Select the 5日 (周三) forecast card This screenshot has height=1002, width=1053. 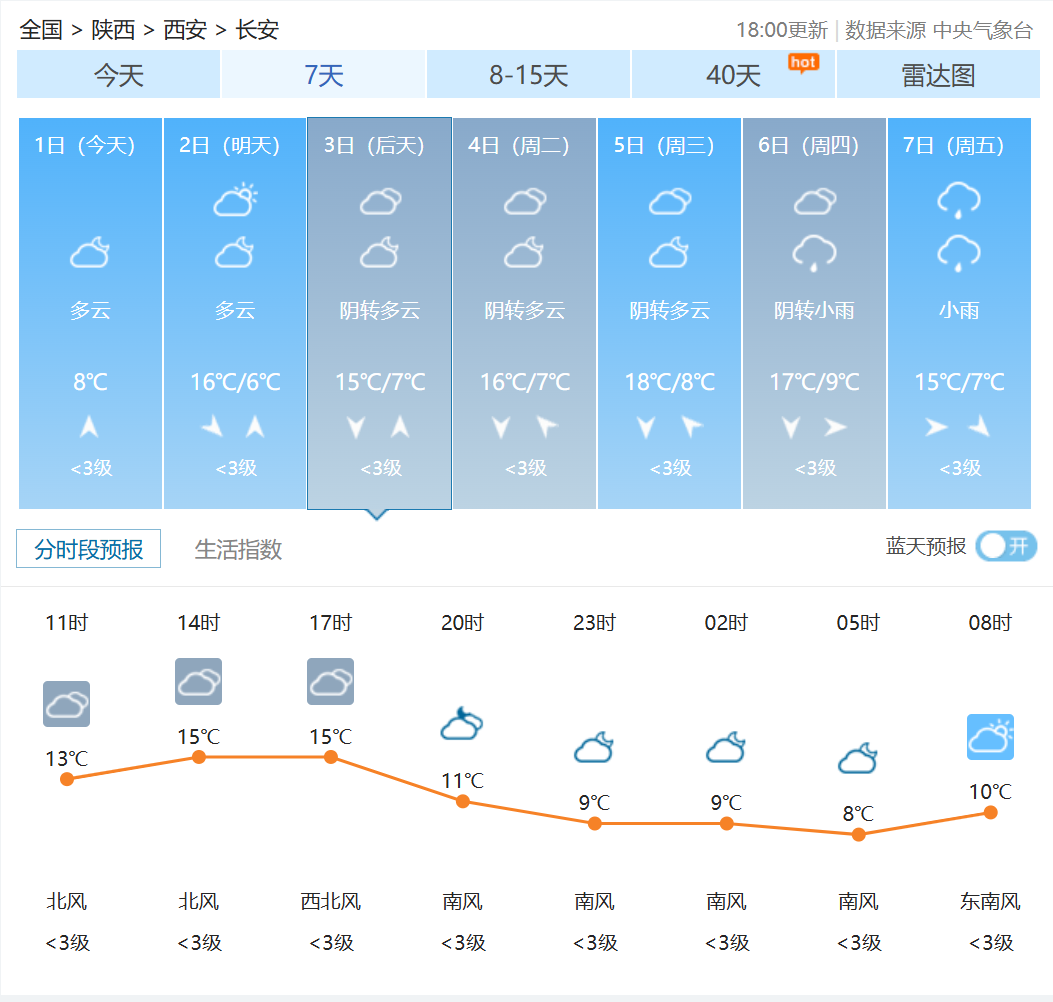point(669,313)
